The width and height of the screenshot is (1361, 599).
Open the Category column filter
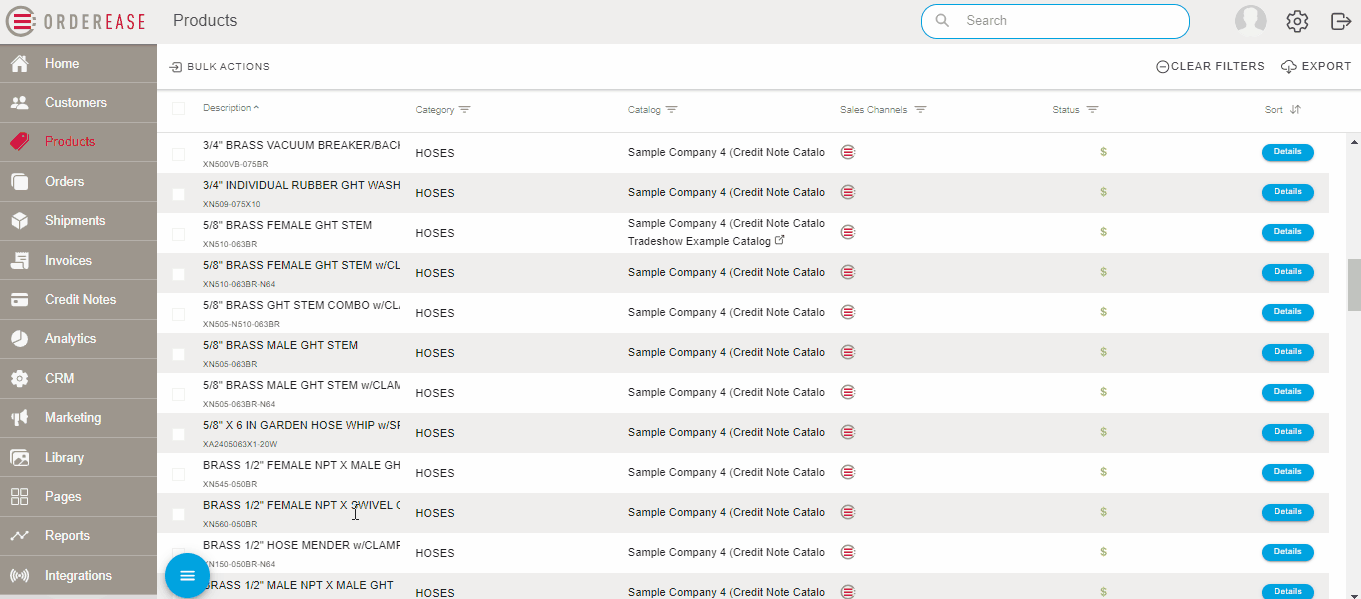tap(465, 110)
